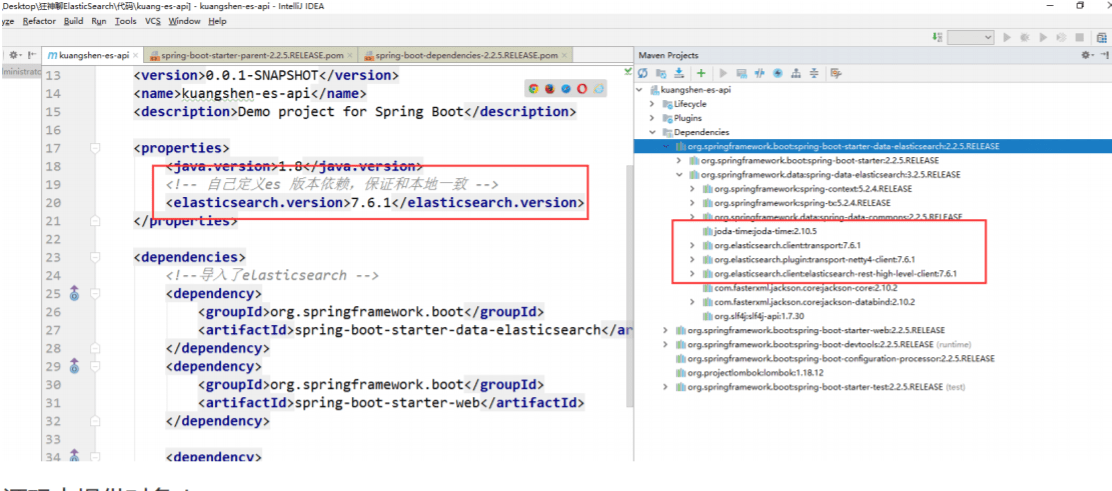Add Maven project with green plus
This screenshot has height=491, width=1112.
(x=701, y=73)
